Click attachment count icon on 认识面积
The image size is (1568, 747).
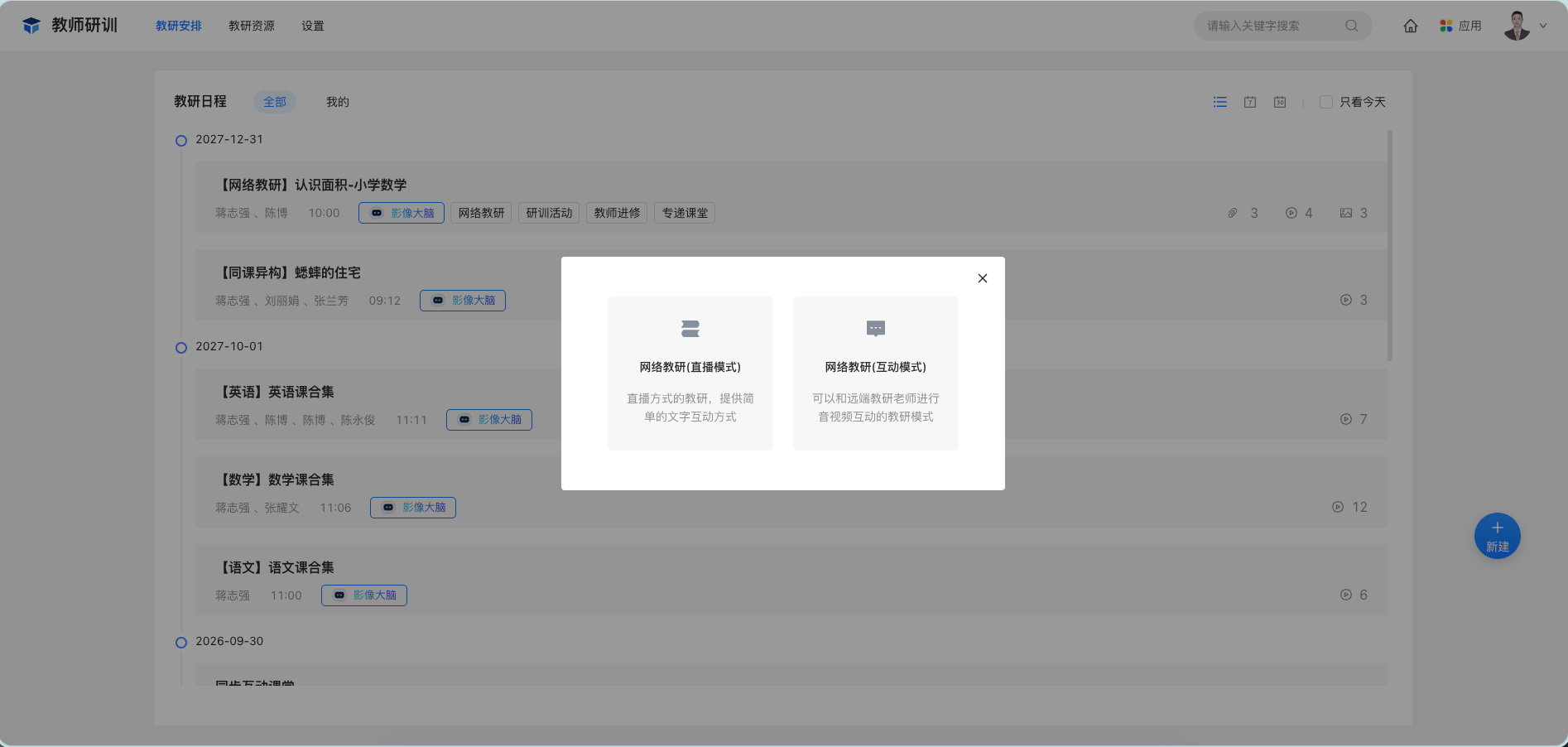(x=1233, y=213)
